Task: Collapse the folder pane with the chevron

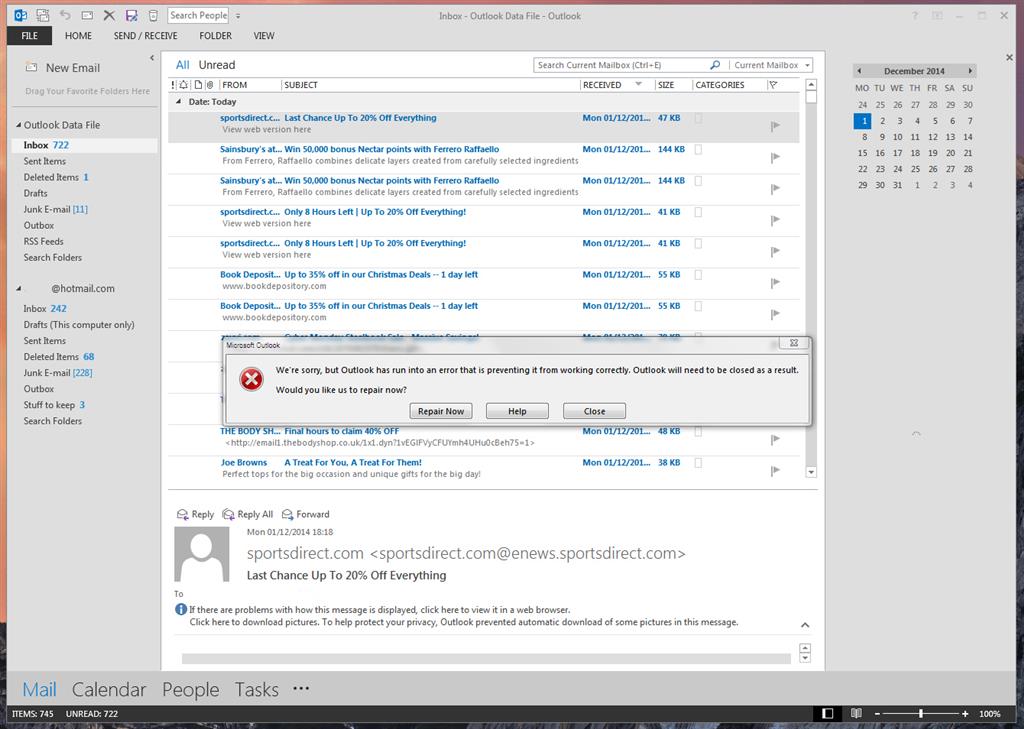Action: (x=152, y=58)
